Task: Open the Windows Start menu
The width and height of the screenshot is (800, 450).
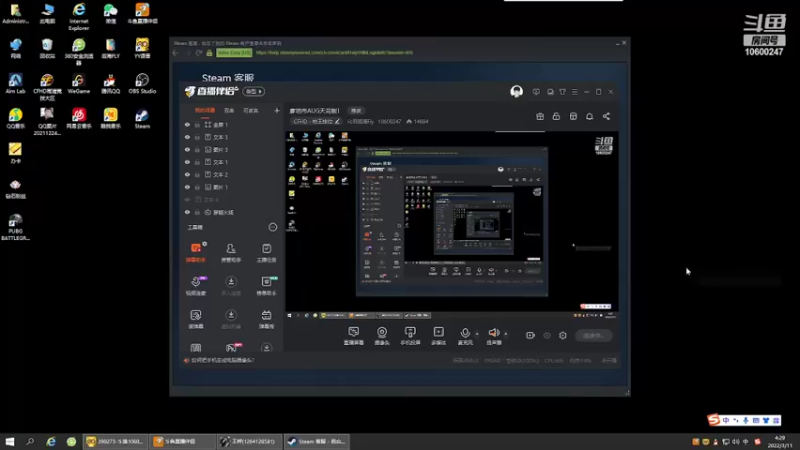Action: 10,441
